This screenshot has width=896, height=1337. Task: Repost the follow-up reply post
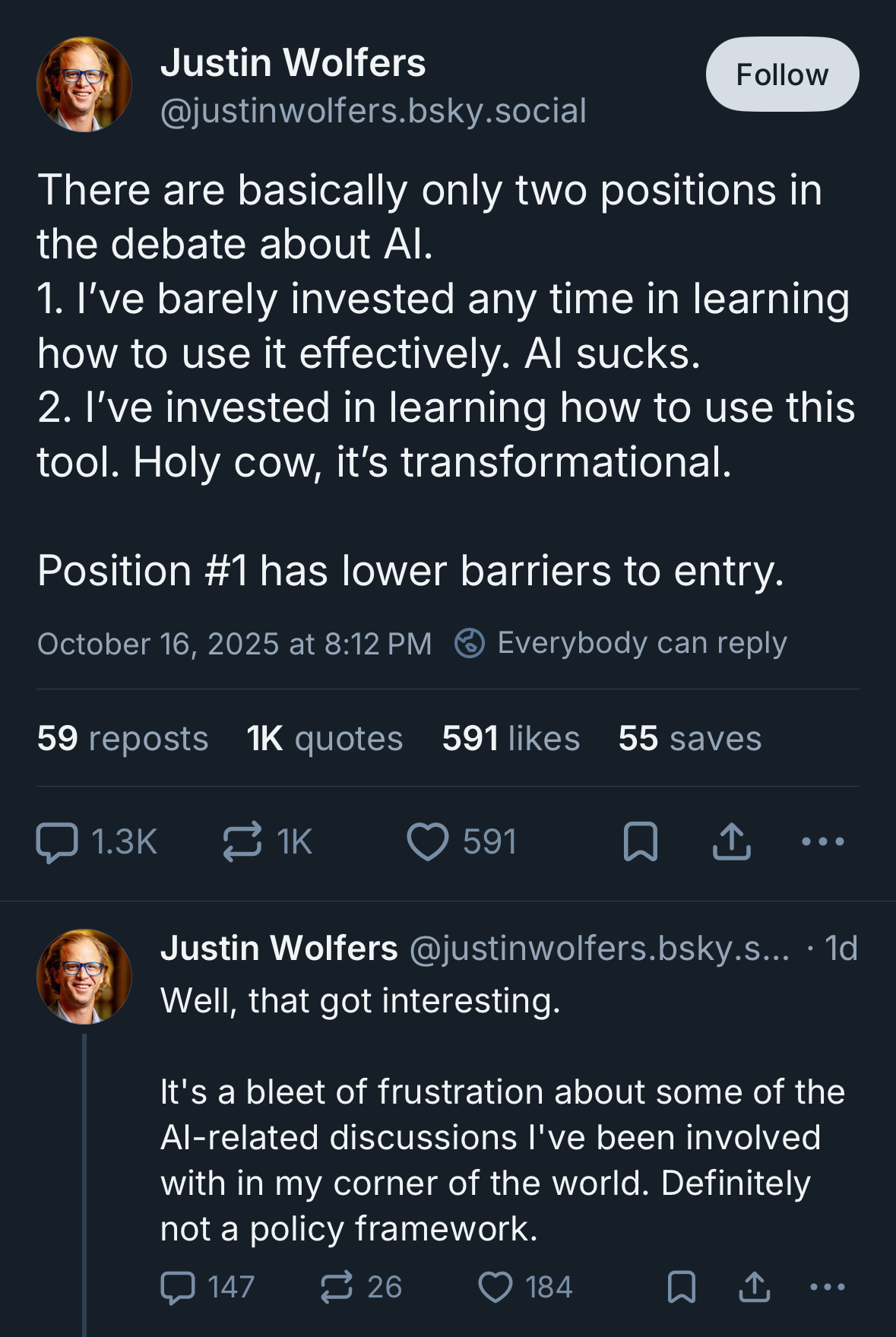coord(337,1287)
